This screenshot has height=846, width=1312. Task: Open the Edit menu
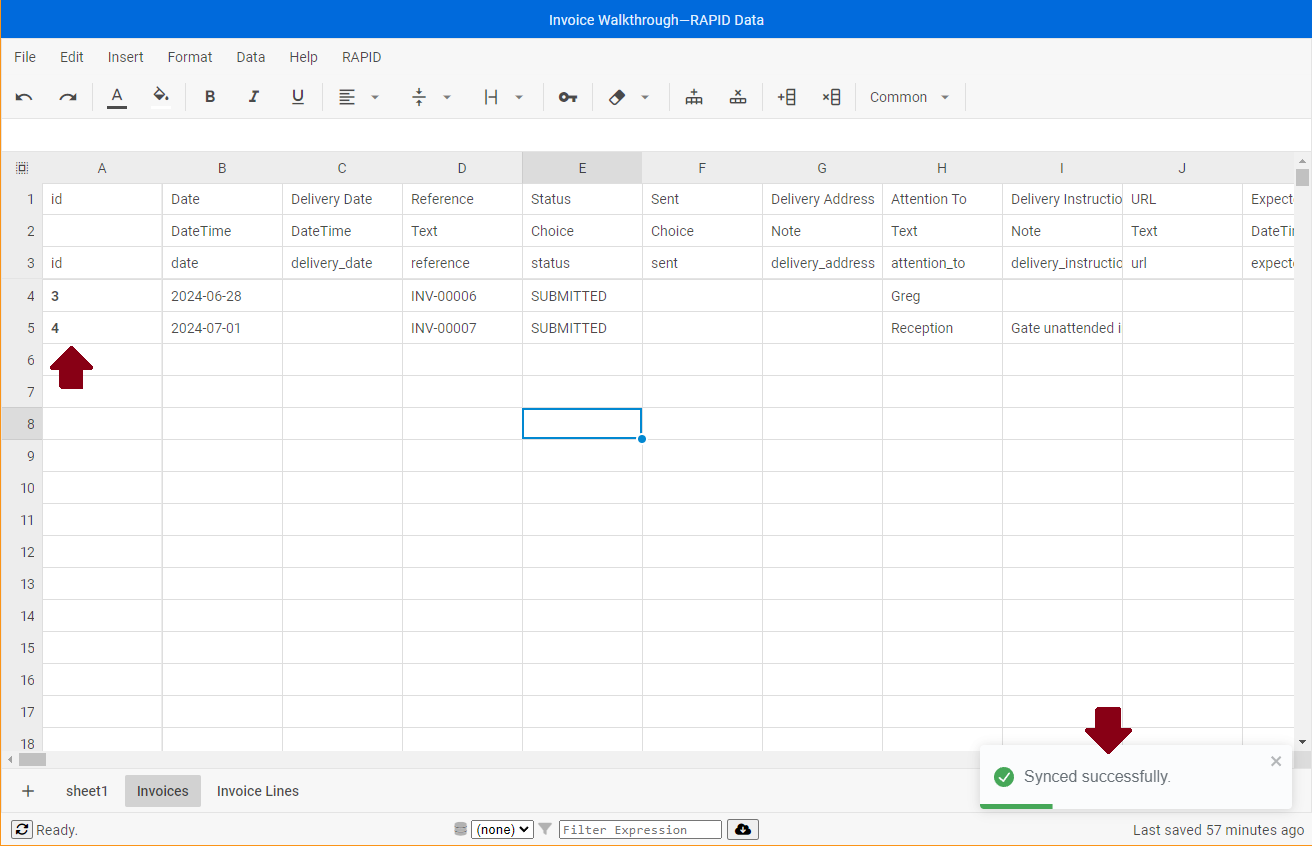coord(72,57)
